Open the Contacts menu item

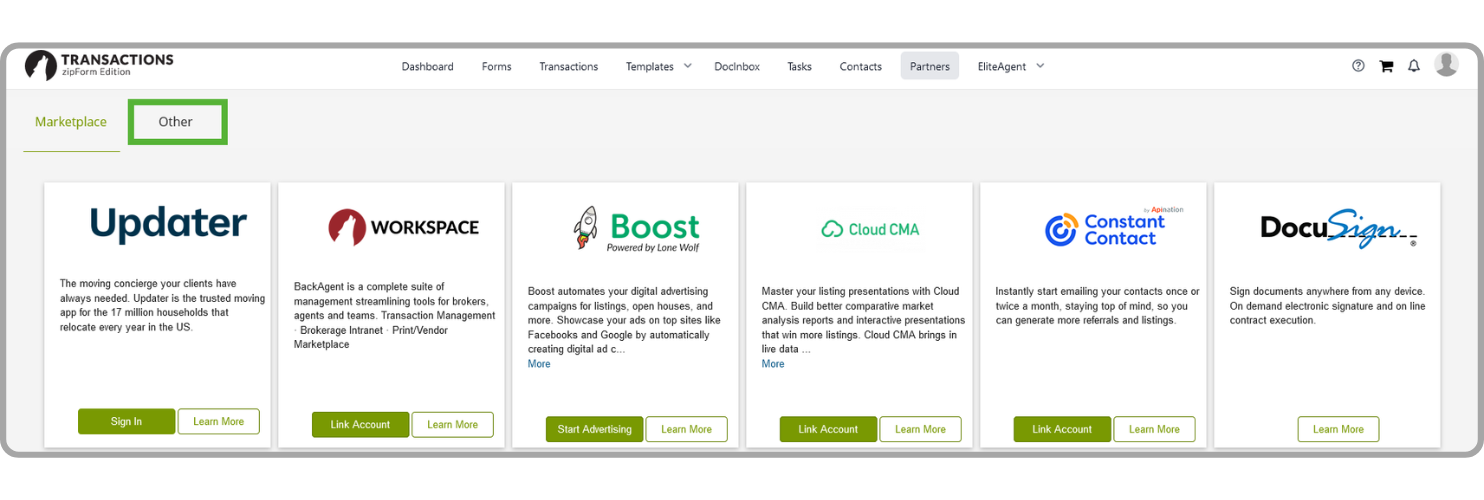[x=860, y=66]
